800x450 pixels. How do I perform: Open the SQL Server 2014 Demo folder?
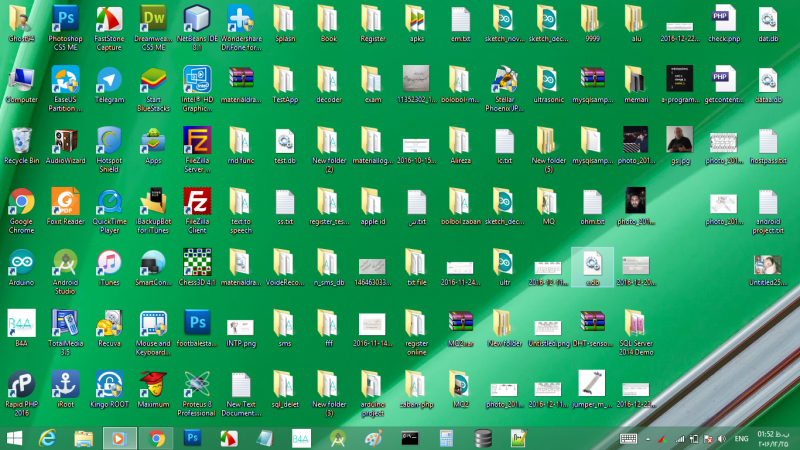click(636, 333)
